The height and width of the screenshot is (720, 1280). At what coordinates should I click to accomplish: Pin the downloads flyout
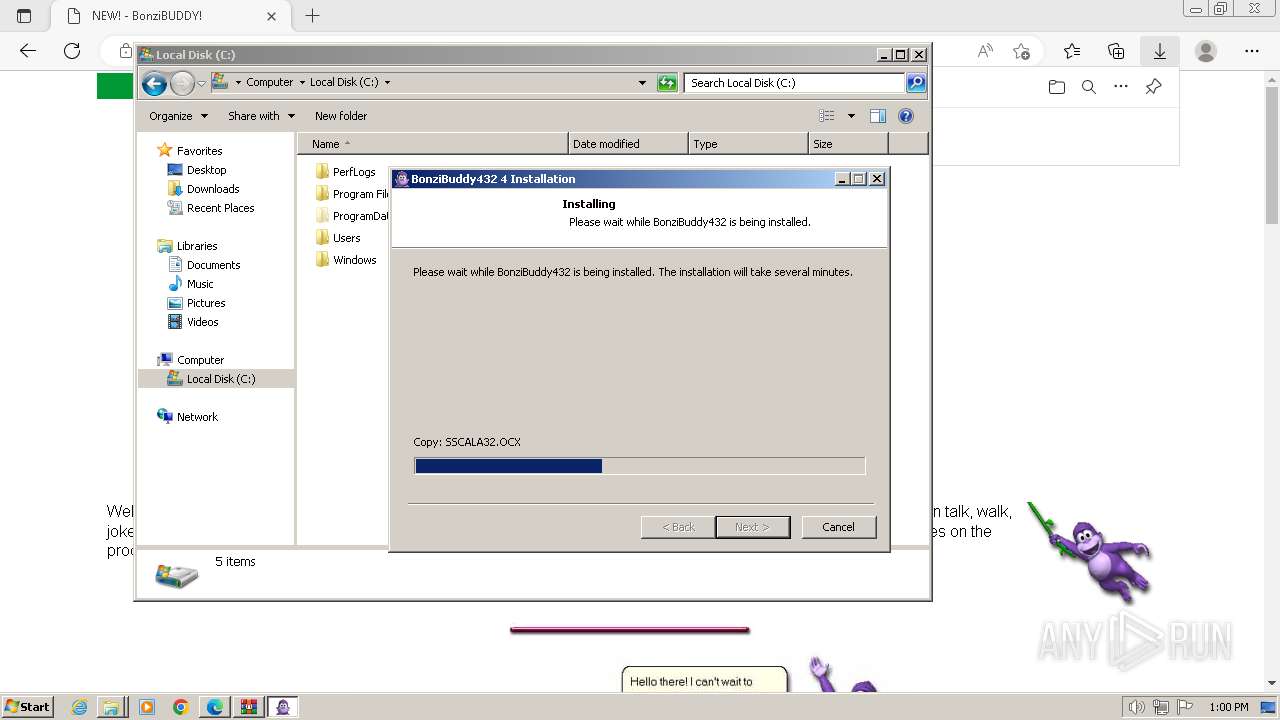tap(1153, 87)
